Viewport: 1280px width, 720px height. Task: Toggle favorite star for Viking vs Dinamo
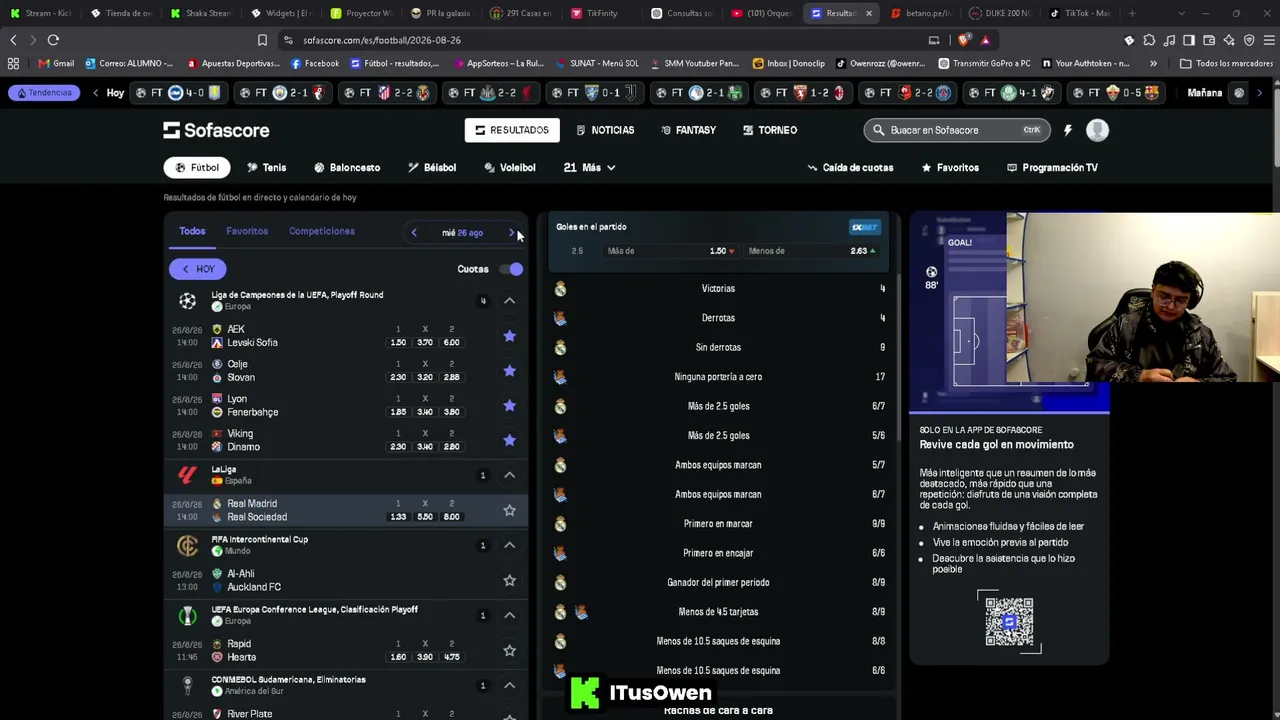509,440
